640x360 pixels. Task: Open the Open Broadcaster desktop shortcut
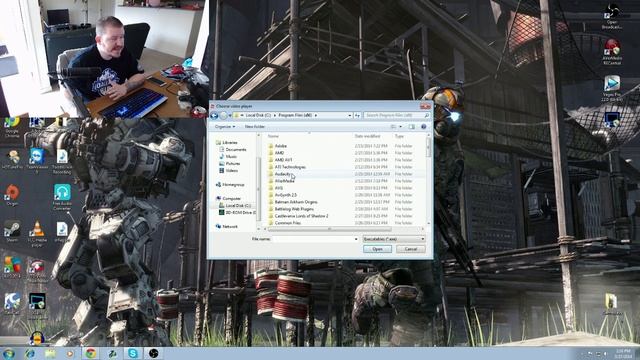click(x=612, y=17)
